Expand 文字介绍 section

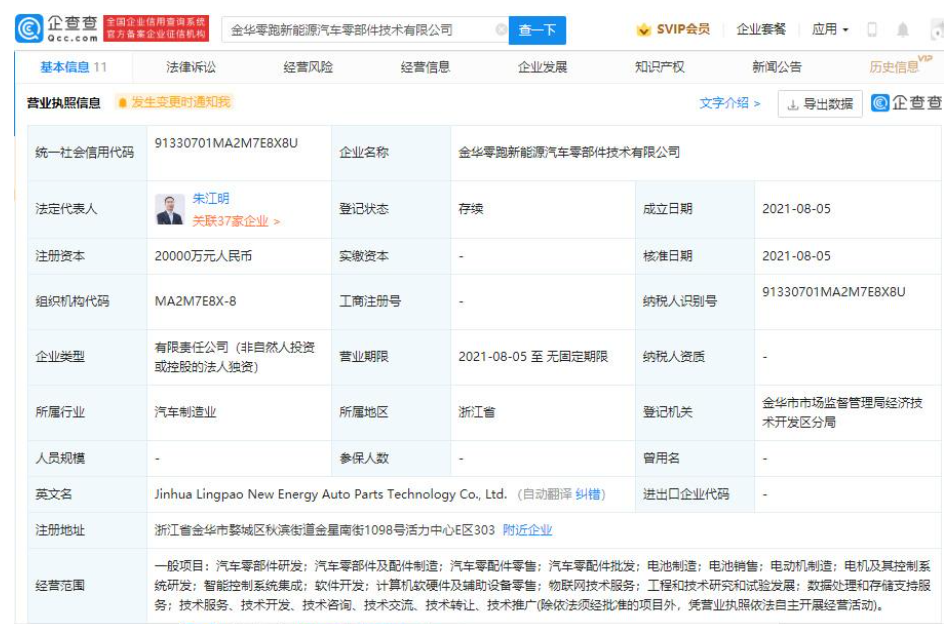[730, 103]
